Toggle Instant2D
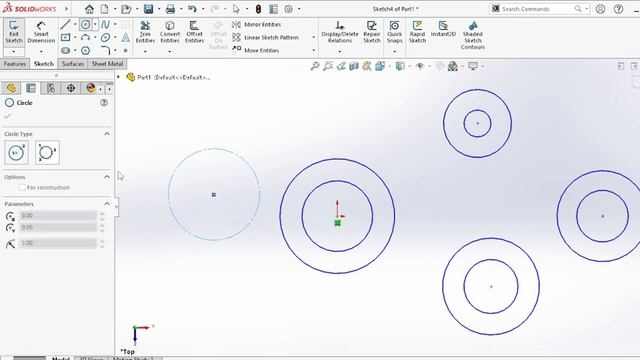Viewport: 640px width, 360px height. [x=443, y=29]
